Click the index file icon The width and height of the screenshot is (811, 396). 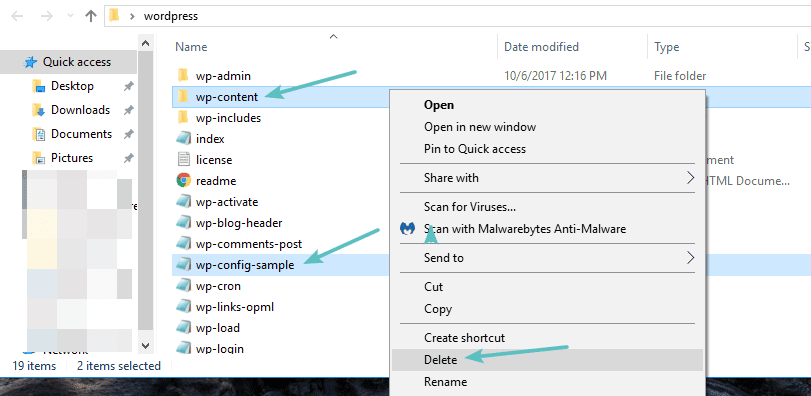click(x=184, y=139)
